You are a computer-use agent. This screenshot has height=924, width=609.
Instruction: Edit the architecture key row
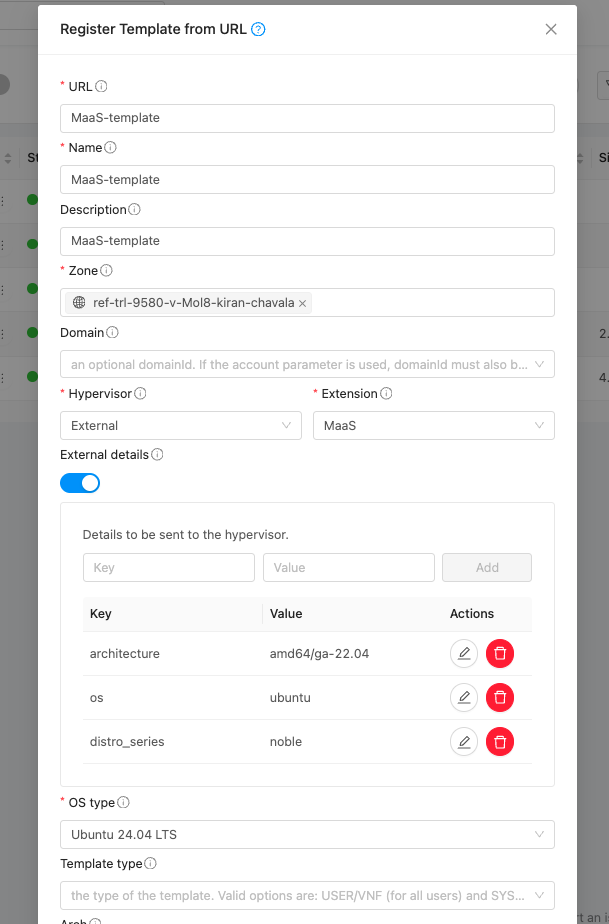463,654
